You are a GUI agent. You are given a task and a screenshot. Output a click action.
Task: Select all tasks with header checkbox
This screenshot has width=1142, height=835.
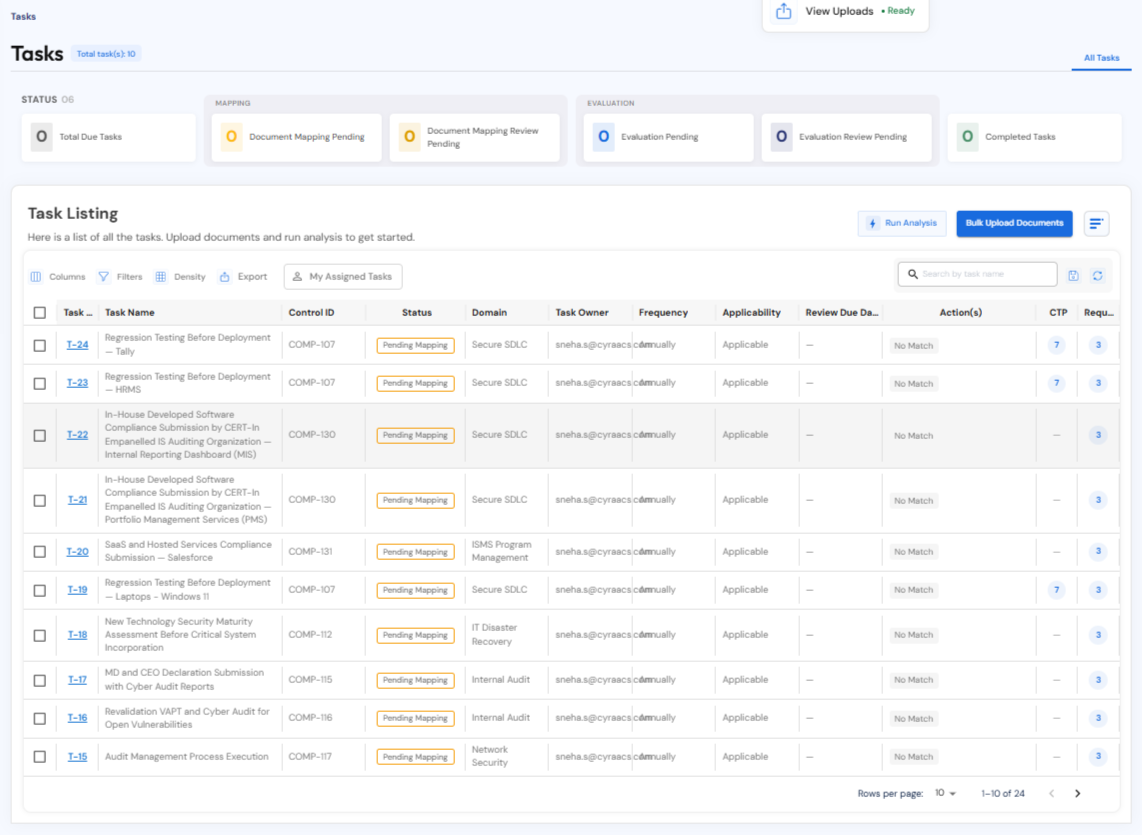click(x=40, y=313)
